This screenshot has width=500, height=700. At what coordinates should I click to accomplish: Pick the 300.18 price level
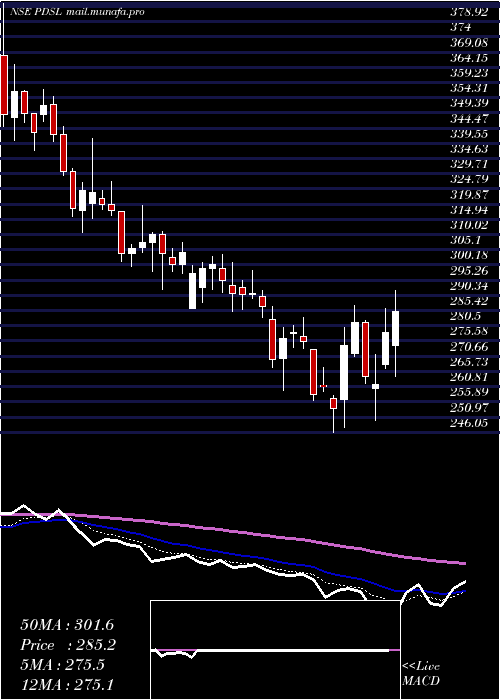pyautogui.click(x=469, y=255)
